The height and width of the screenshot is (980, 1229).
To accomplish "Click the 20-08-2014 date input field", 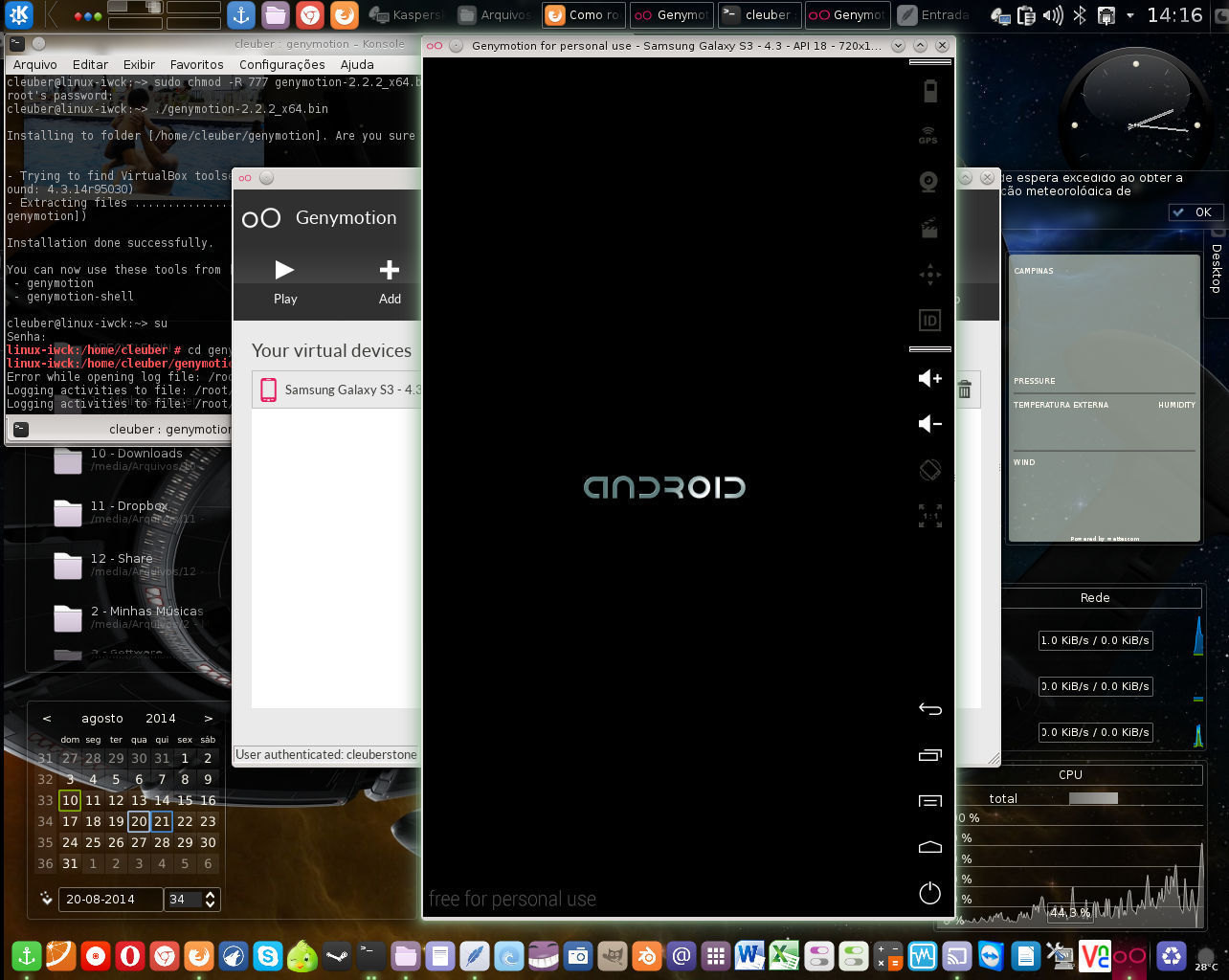I will point(110,900).
